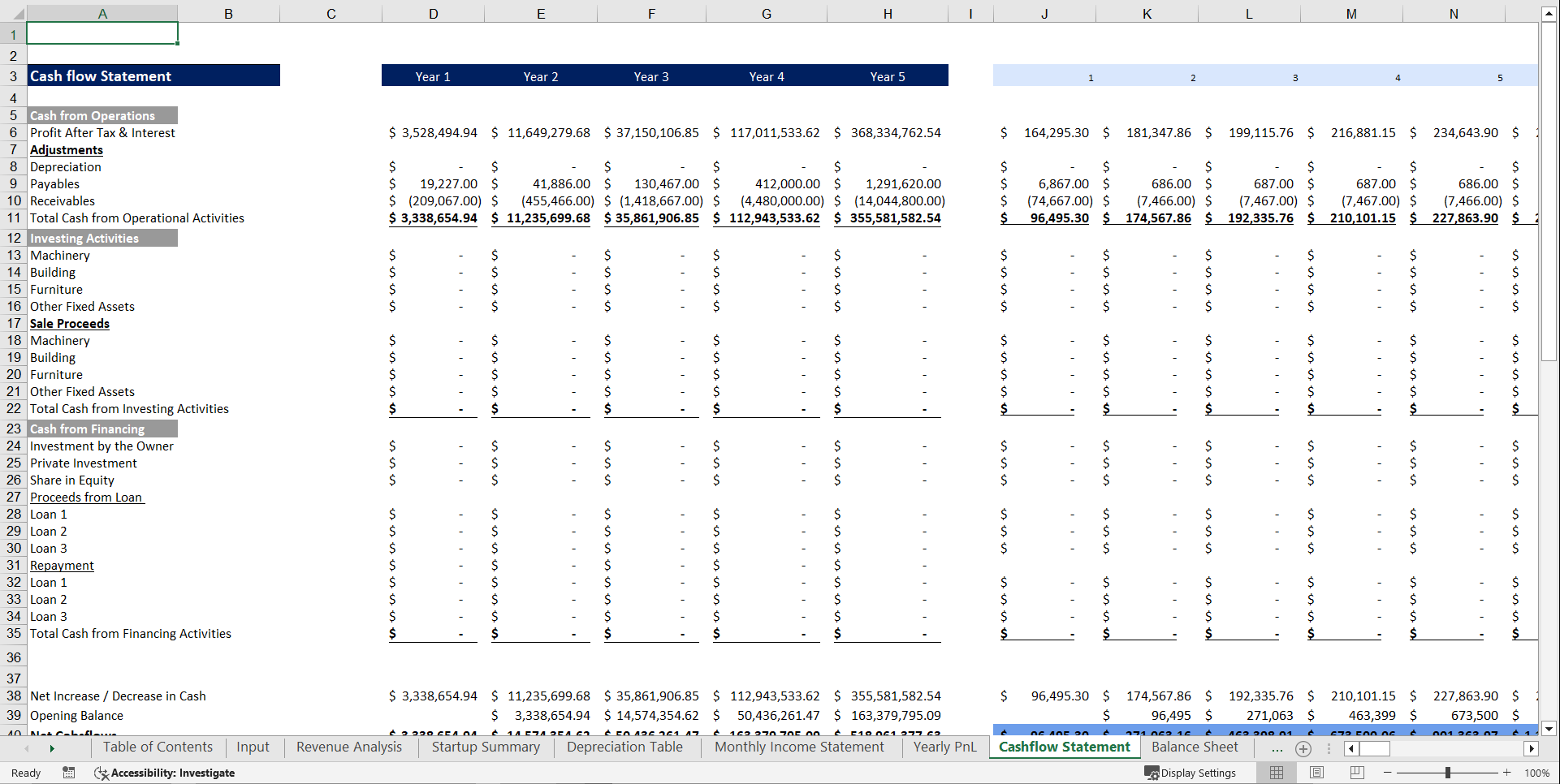1560x784 pixels.
Task: Select Share in Equity label
Action: (x=72, y=480)
